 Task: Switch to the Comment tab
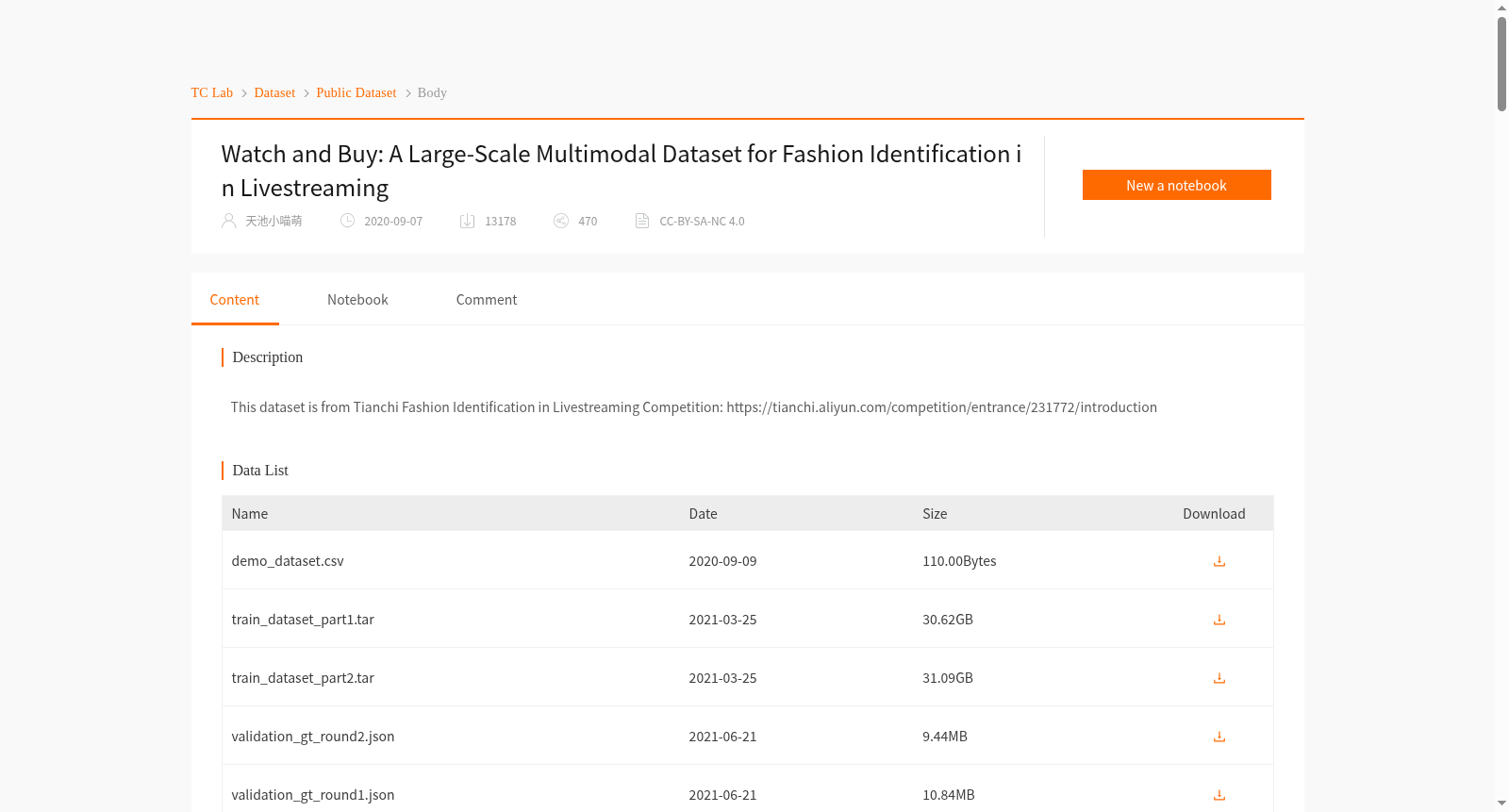click(487, 300)
